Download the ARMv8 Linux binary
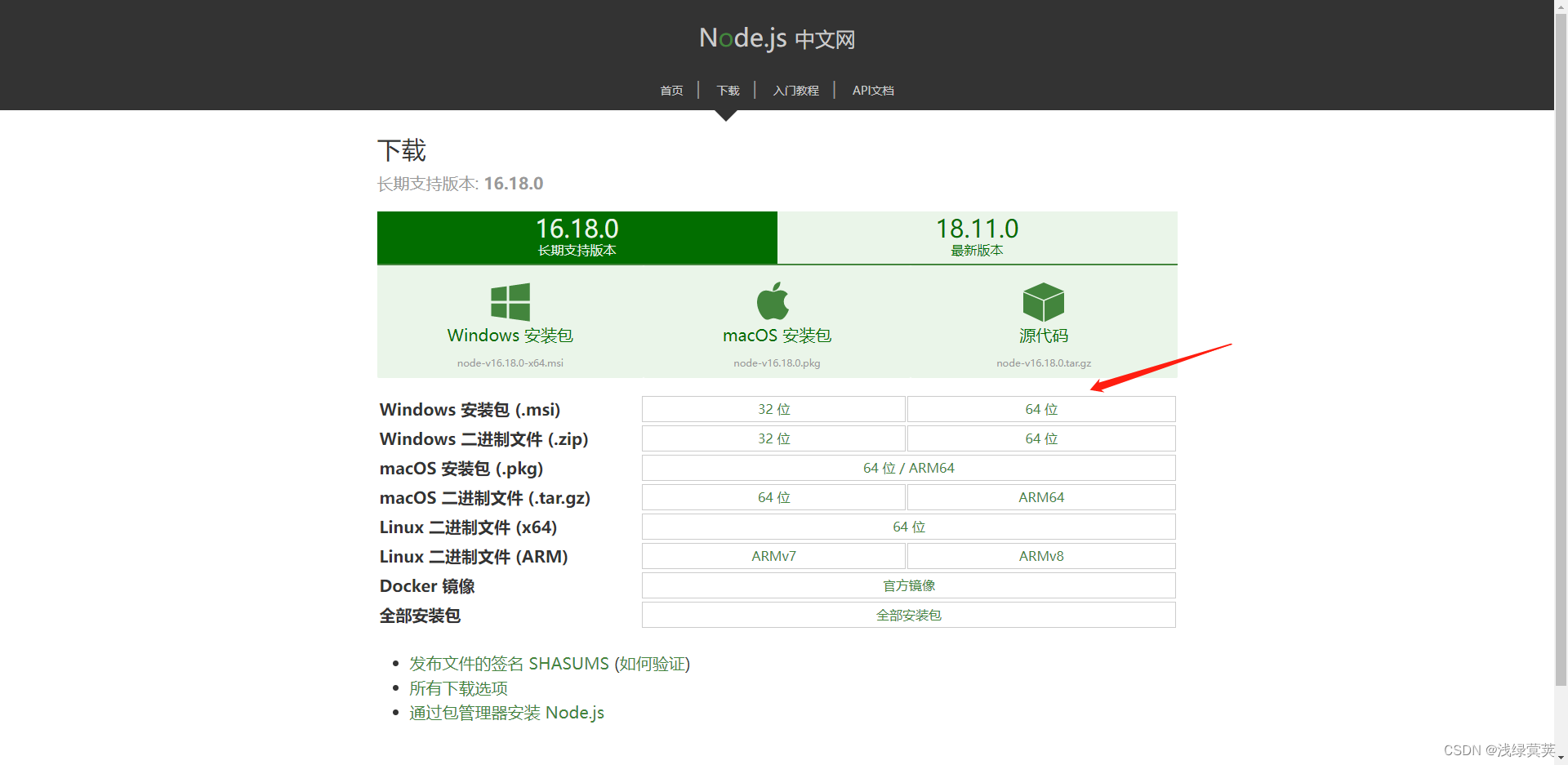The width and height of the screenshot is (1568, 765). click(x=1041, y=556)
